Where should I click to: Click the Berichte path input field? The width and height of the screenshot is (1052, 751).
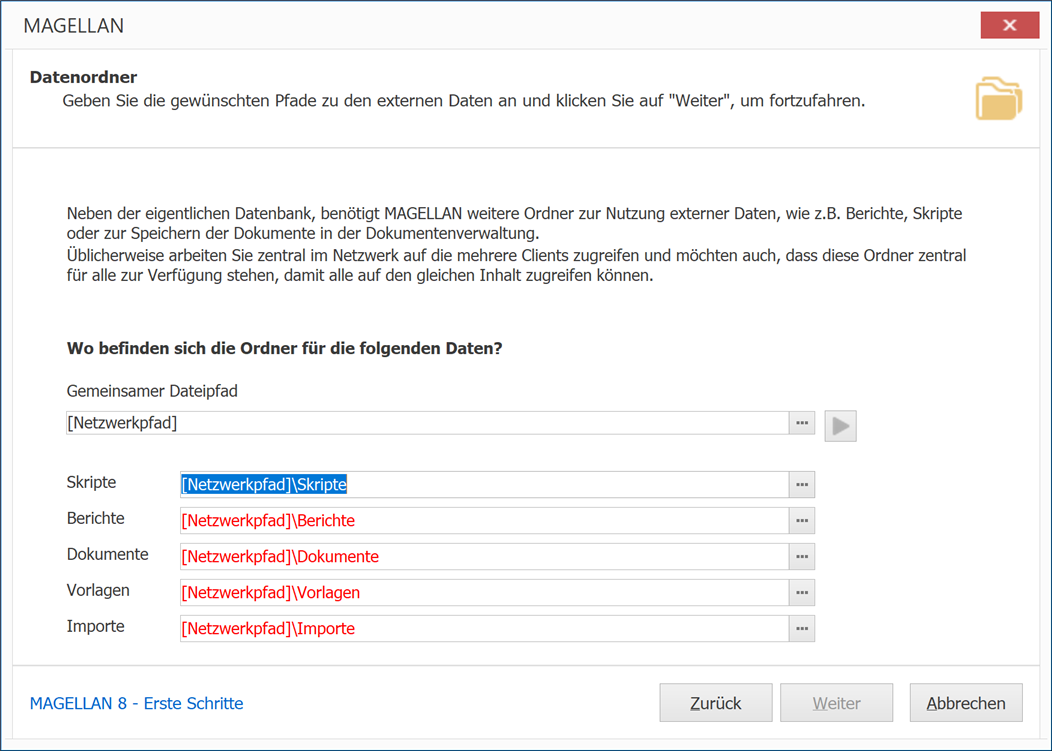(484, 521)
